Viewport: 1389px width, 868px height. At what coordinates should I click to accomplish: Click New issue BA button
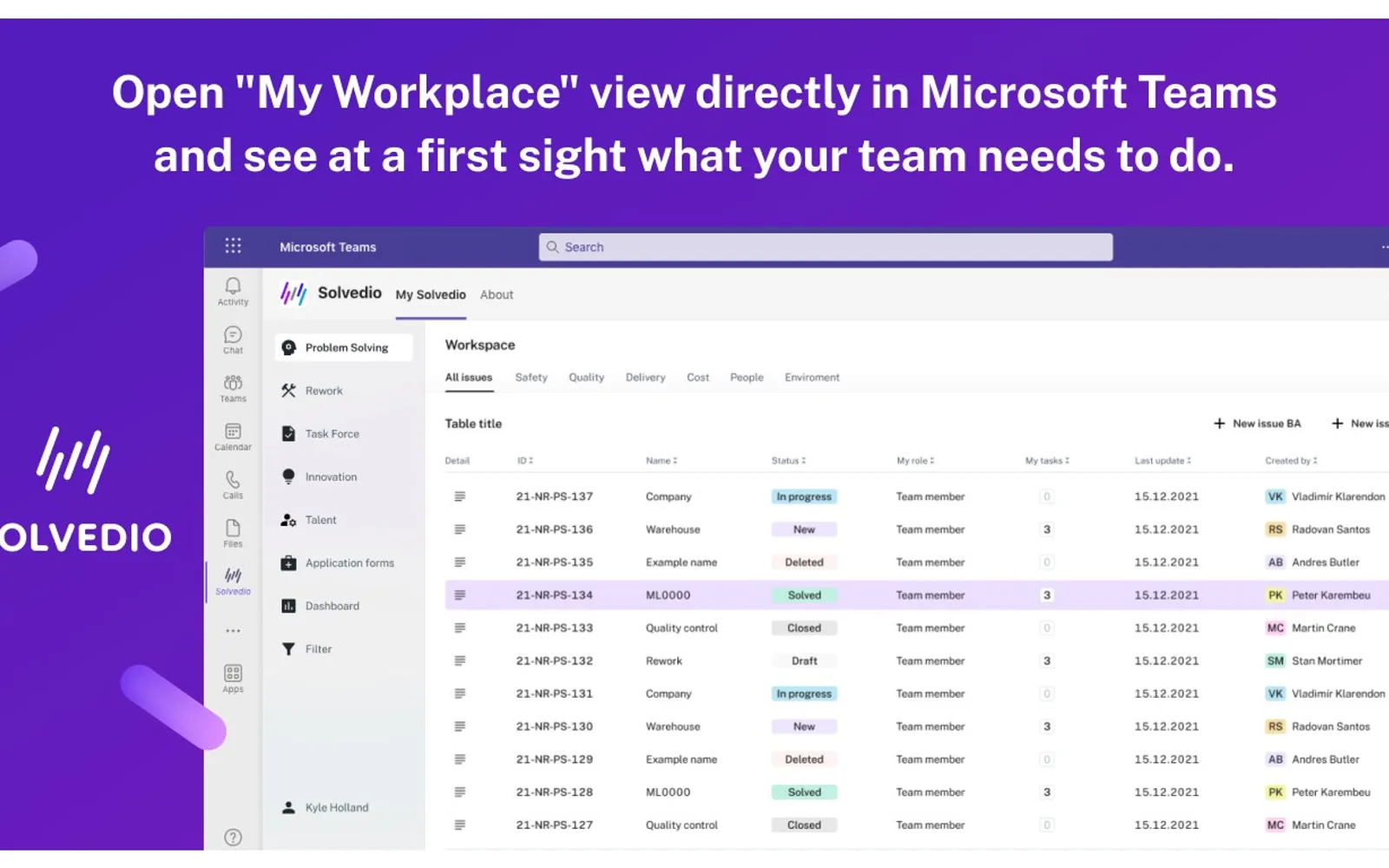point(1257,424)
